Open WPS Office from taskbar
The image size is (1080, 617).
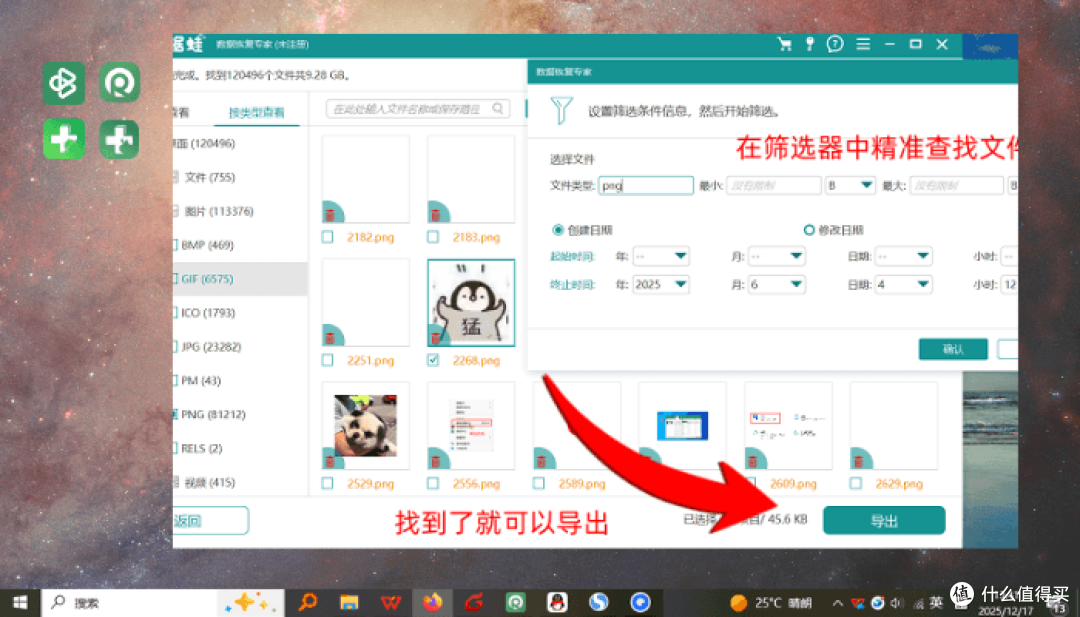click(x=391, y=603)
